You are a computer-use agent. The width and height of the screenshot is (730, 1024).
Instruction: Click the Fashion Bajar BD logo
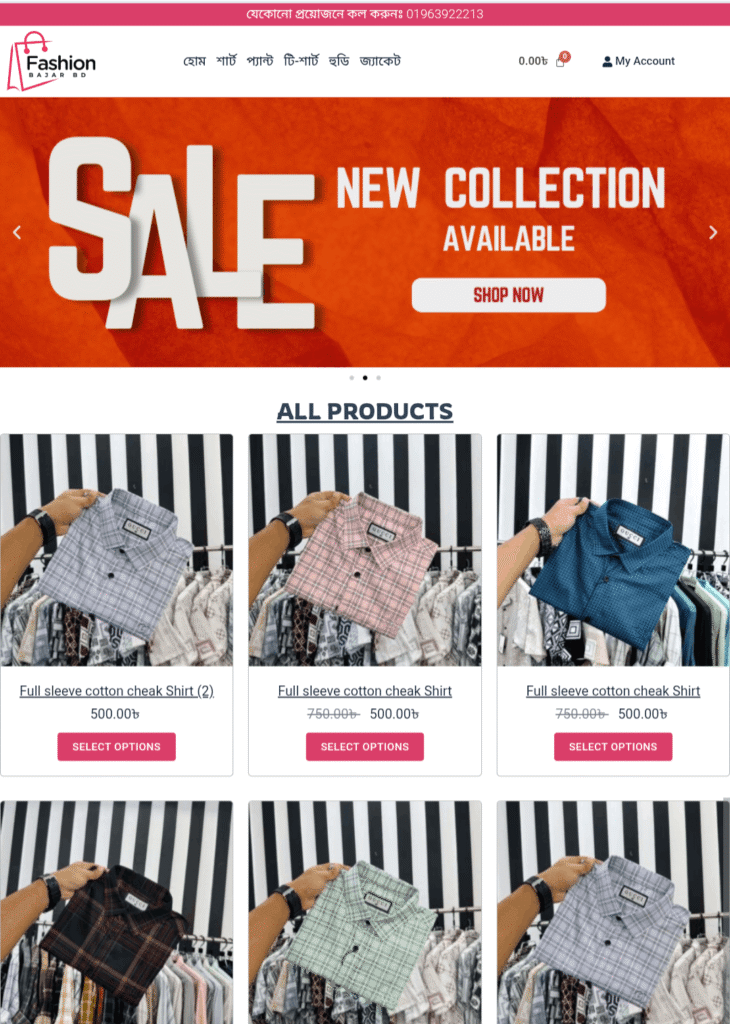pos(52,61)
